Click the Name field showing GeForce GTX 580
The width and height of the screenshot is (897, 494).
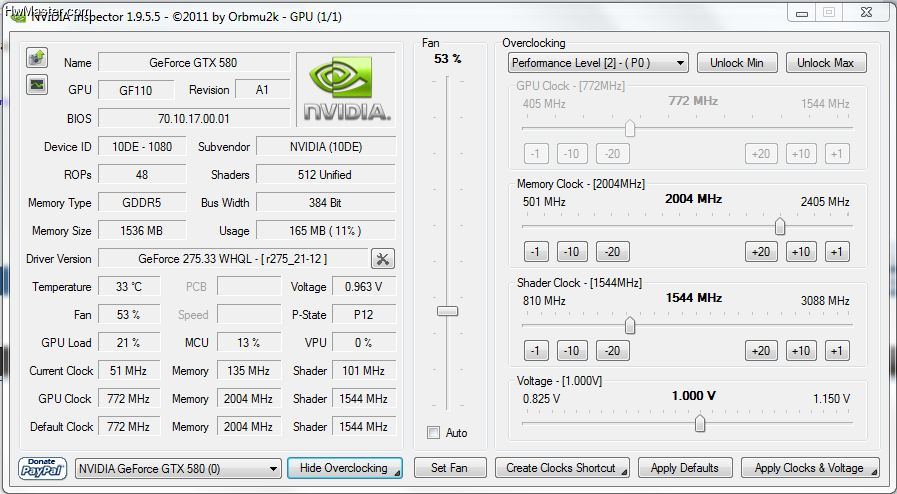pos(193,62)
